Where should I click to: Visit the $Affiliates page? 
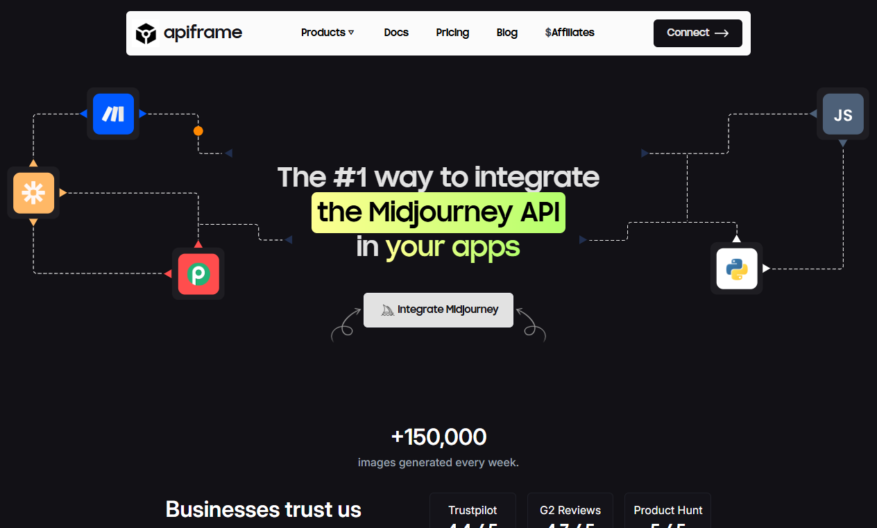click(x=569, y=32)
